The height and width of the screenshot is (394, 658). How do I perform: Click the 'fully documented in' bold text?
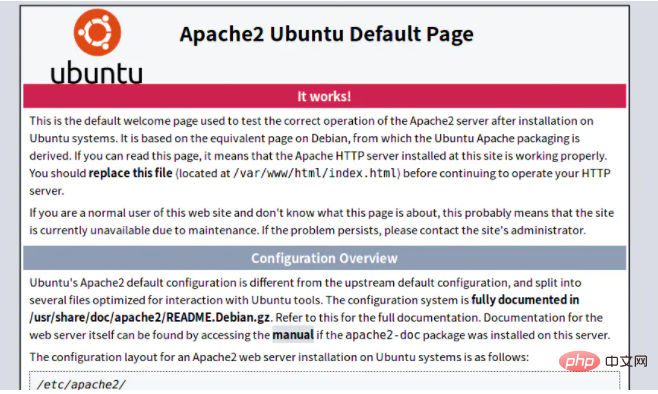525,300
